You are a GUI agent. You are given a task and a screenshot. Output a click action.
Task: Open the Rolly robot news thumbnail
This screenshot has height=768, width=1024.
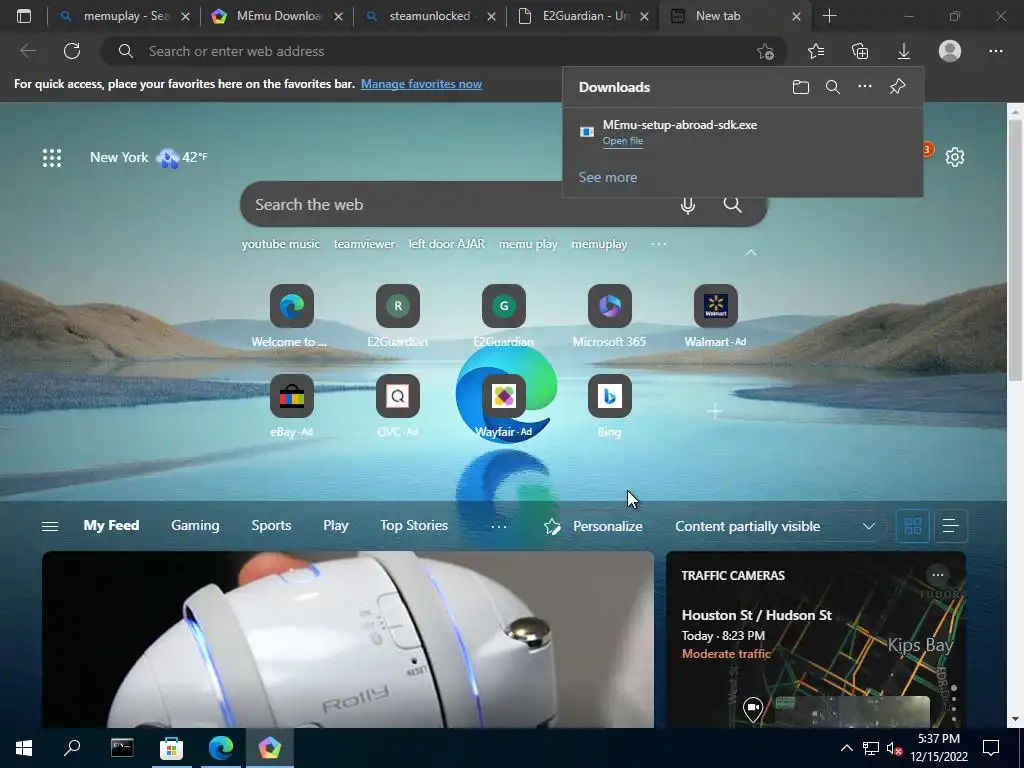click(347, 639)
